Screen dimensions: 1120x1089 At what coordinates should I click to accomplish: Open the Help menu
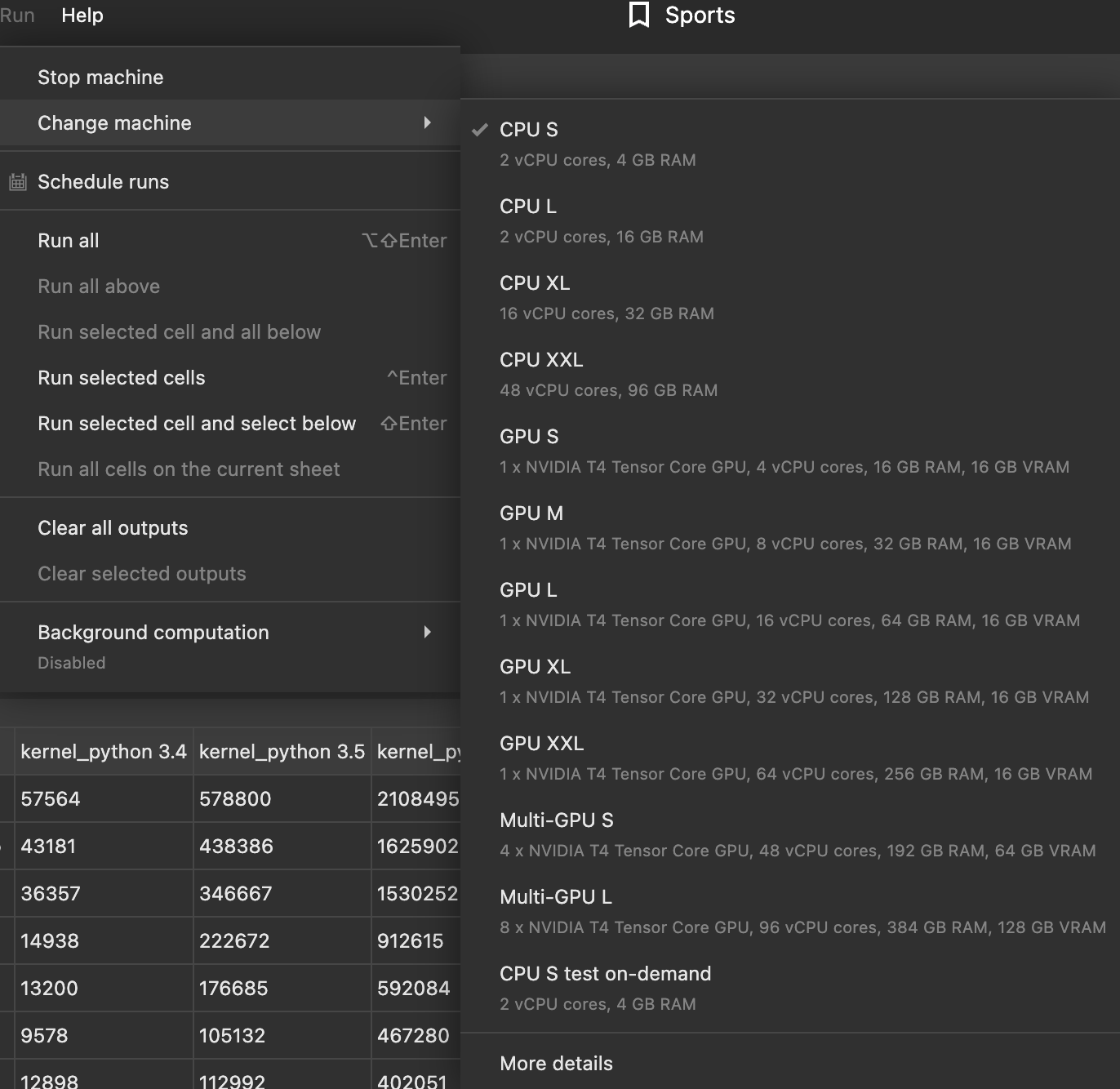pyautogui.click(x=82, y=15)
